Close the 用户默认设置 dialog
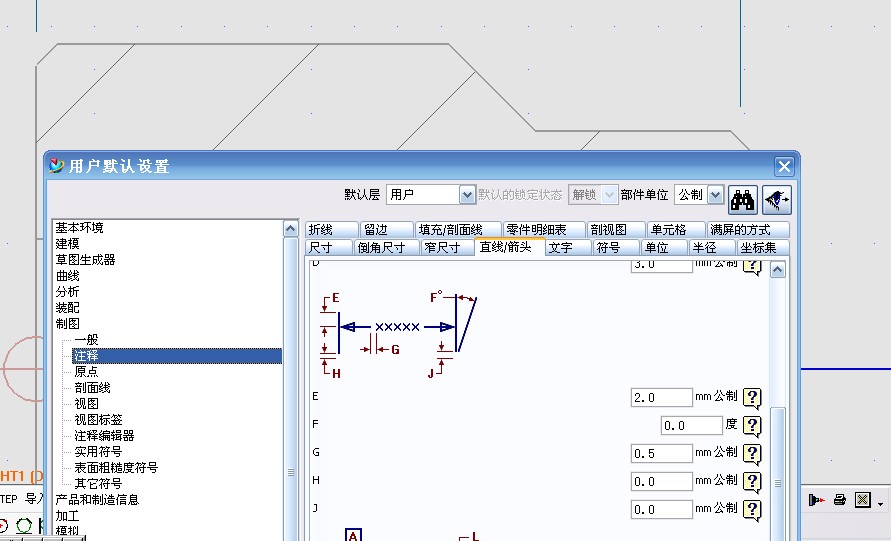The image size is (891, 541). tap(784, 167)
